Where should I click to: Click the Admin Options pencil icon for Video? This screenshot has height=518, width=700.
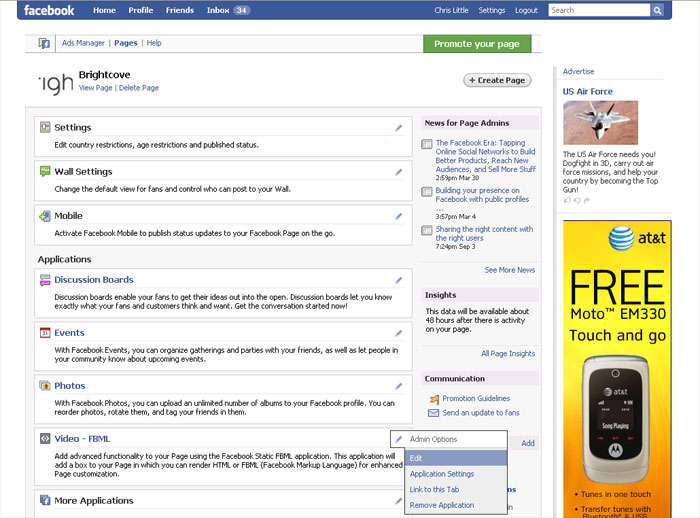pos(399,439)
